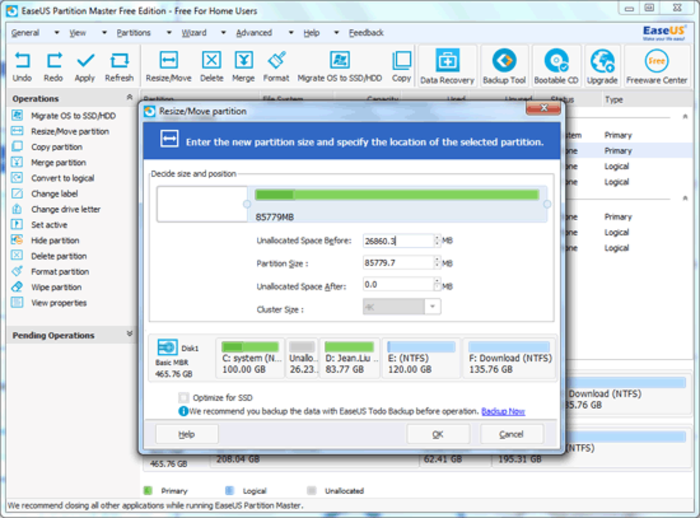Click the Undo toolbar icon
Screen dimensions: 700x518
(x=22, y=60)
